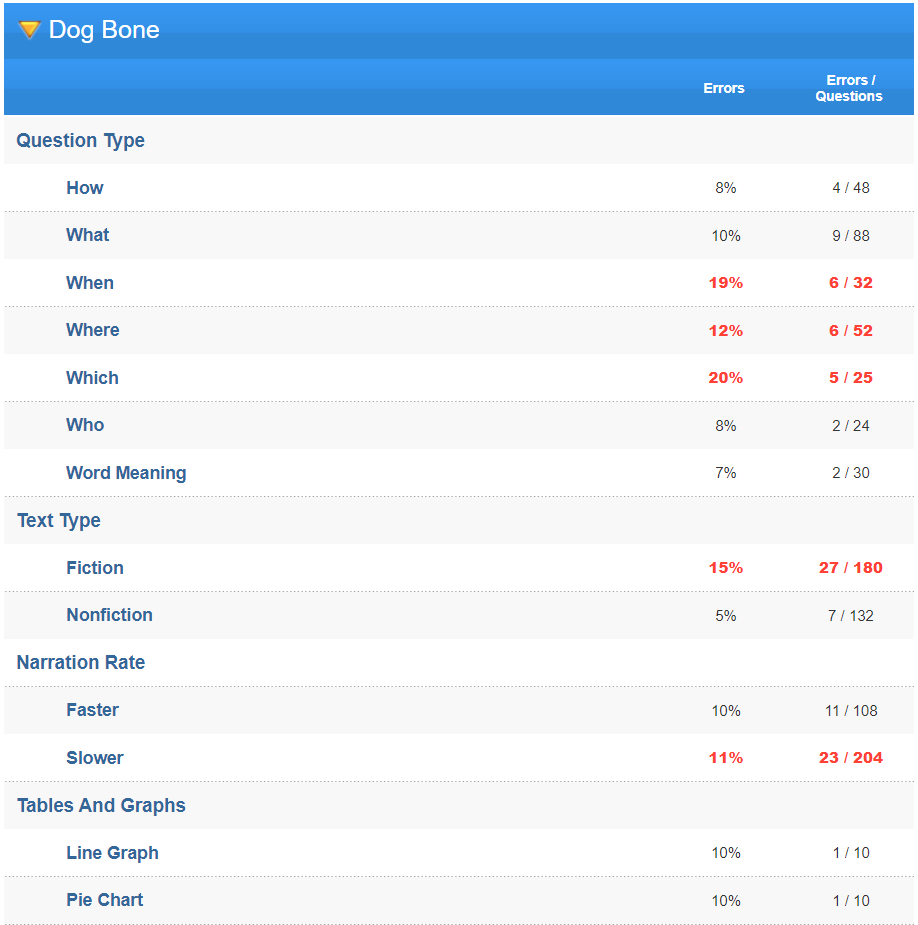Image resolution: width=918 pixels, height=925 pixels.
Task: Select the How question type row
Action: coord(85,188)
